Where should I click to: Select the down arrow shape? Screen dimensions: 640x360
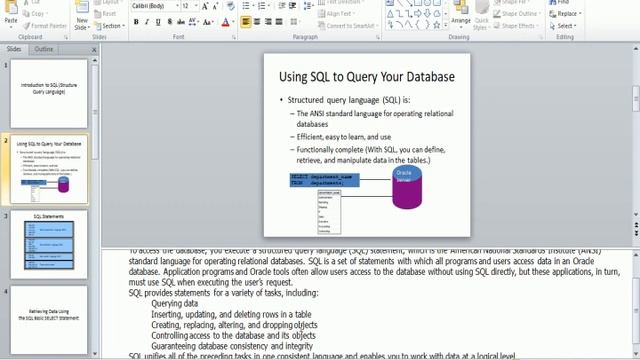tap(427, 14)
